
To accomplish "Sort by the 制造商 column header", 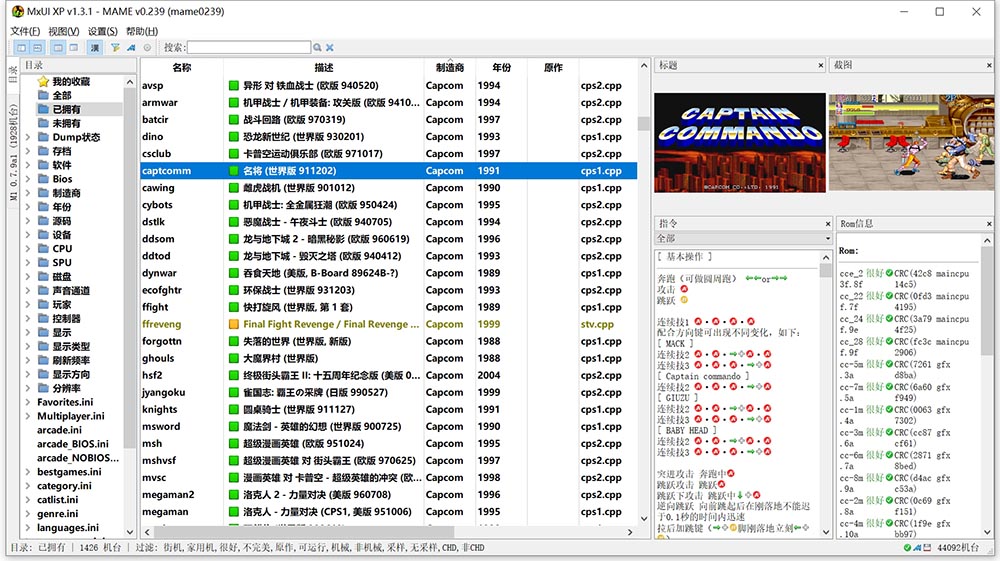I will coord(450,68).
